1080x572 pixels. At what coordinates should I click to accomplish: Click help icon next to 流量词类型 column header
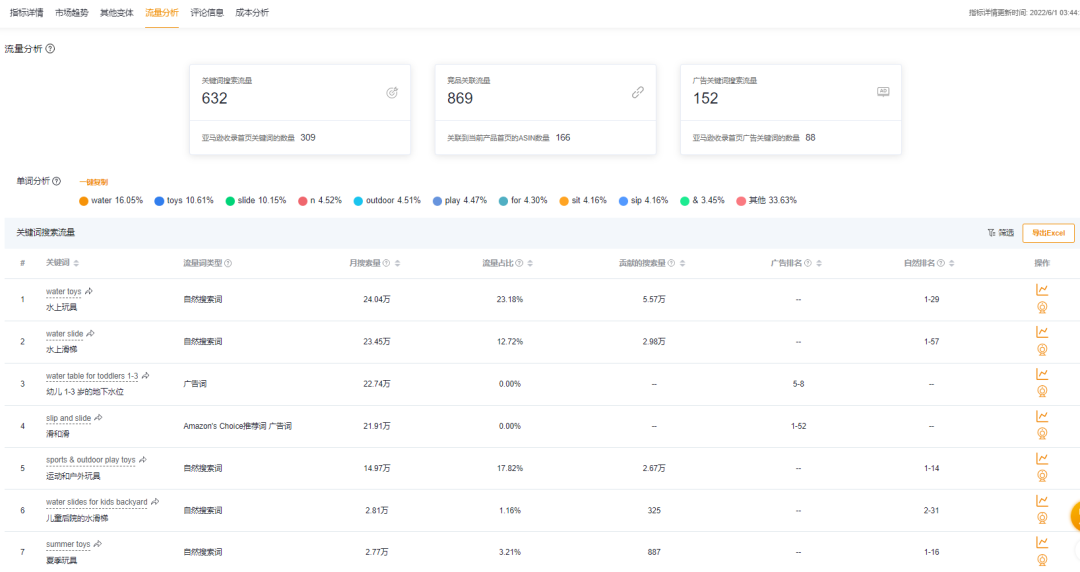point(228,263)
